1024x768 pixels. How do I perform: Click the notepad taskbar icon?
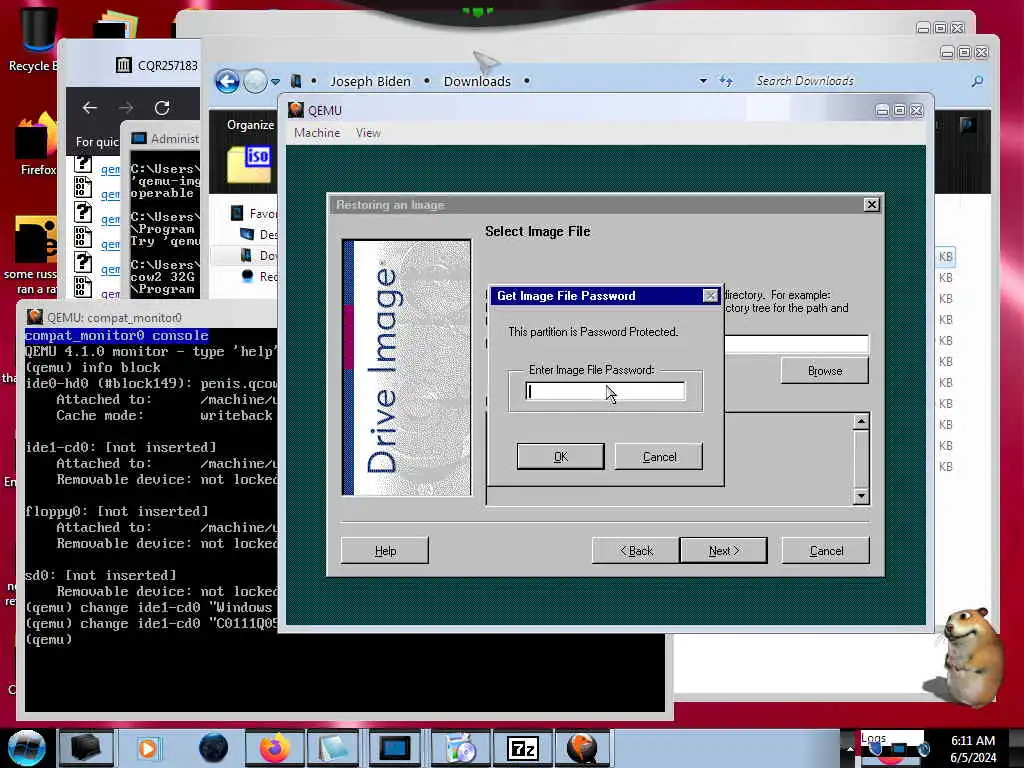[x=335, y=748]
